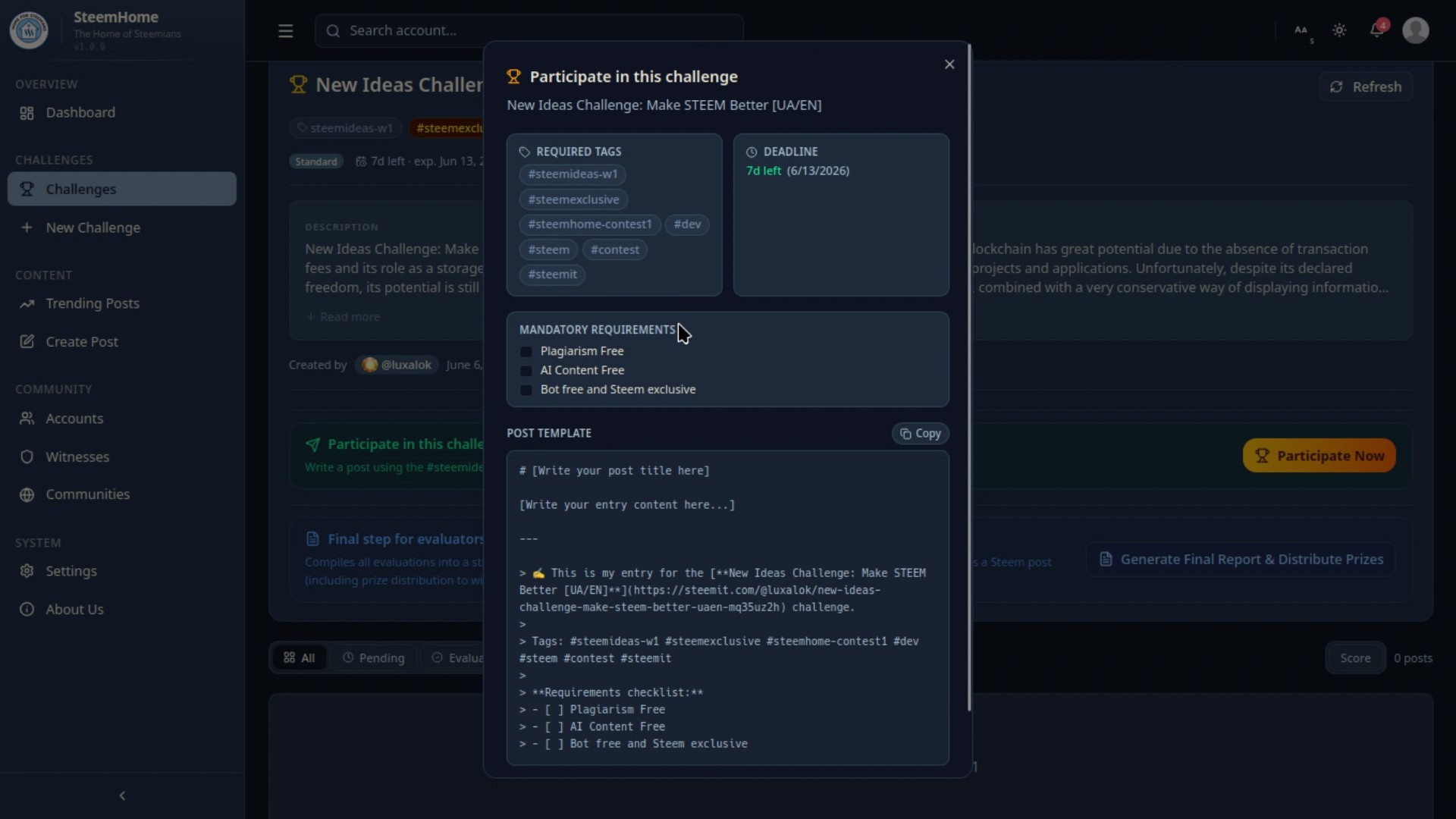Click the #steemideas-w1 tag in dialog
Viewport: 1456px width, 819px height.
(x=573, y=174)
